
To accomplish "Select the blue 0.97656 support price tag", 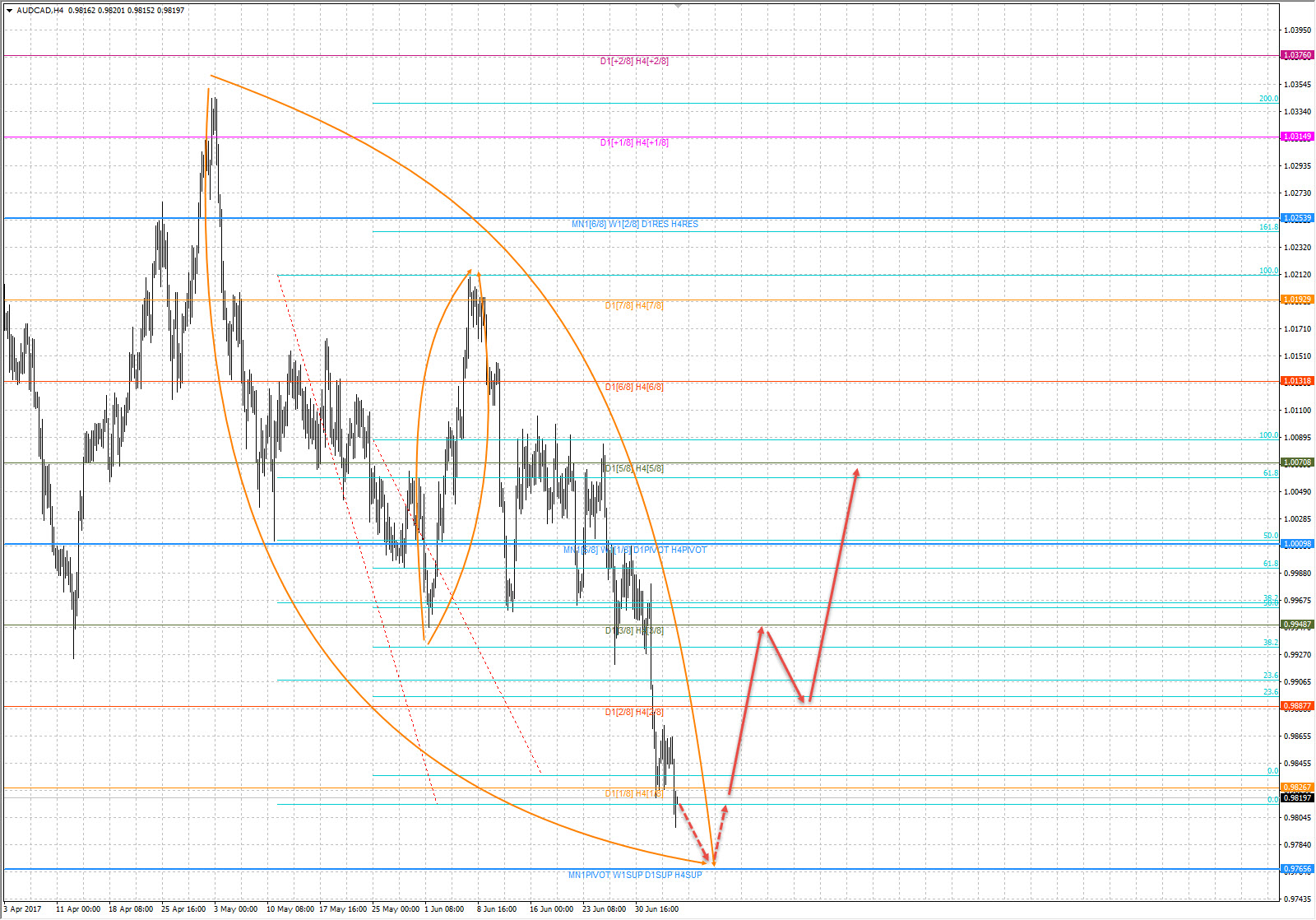I will [x=1297, y=869].
